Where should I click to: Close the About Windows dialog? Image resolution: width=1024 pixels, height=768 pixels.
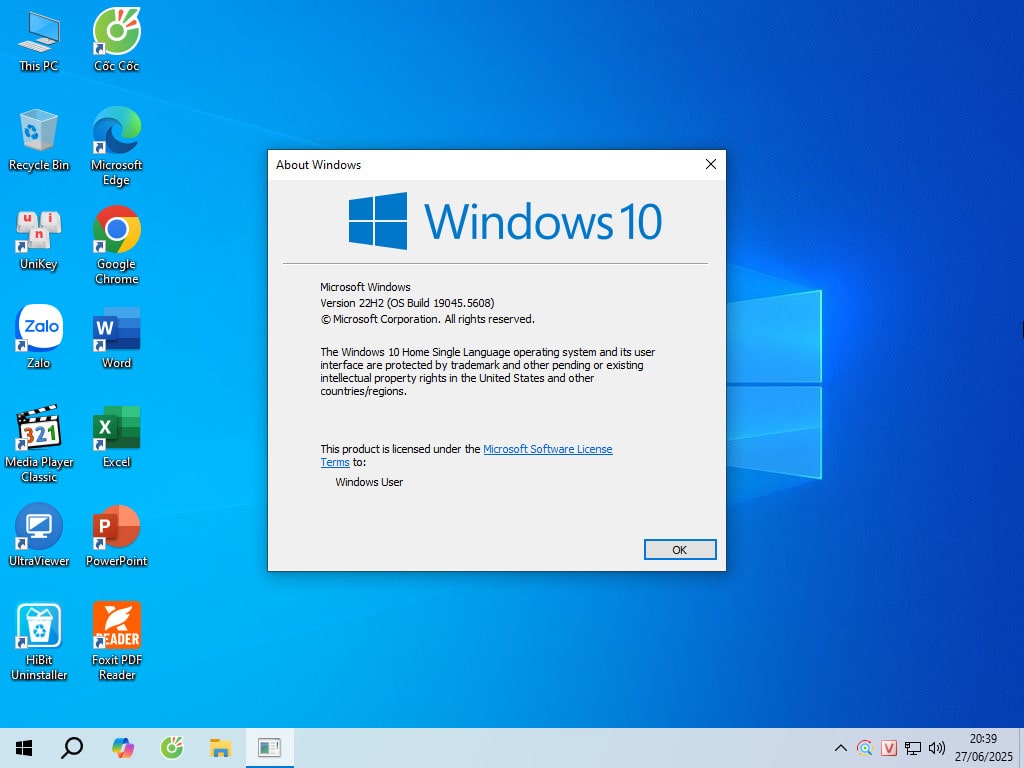click(710, 164)
